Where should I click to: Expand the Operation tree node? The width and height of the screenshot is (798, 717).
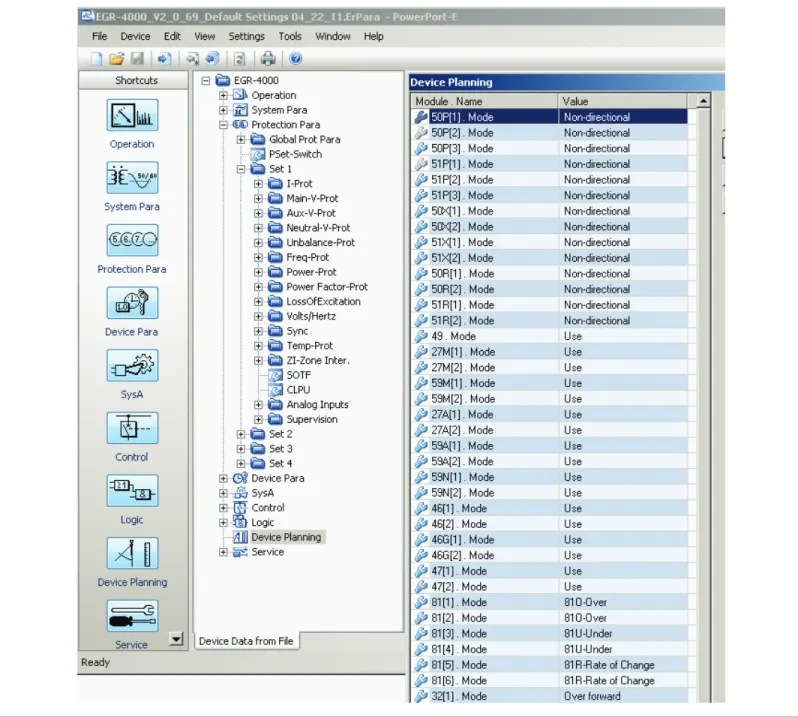click(x=223, y=95)
